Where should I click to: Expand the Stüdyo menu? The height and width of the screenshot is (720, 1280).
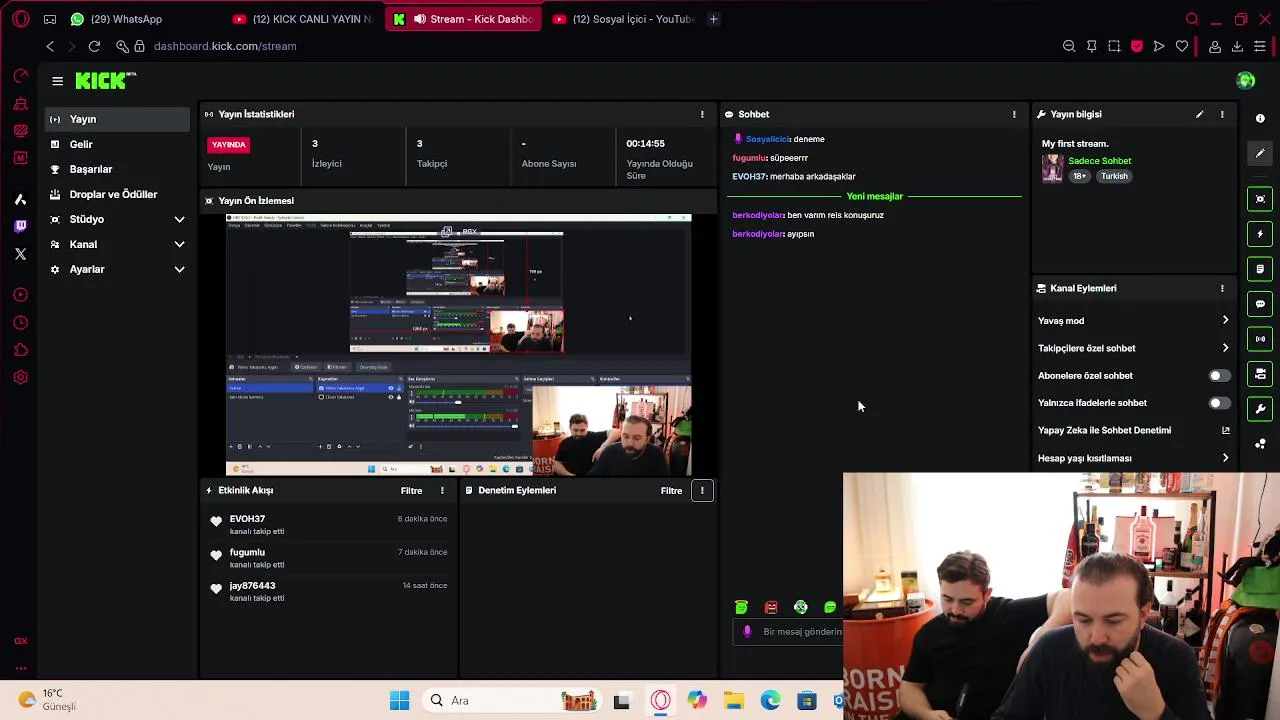coord(117,219)
